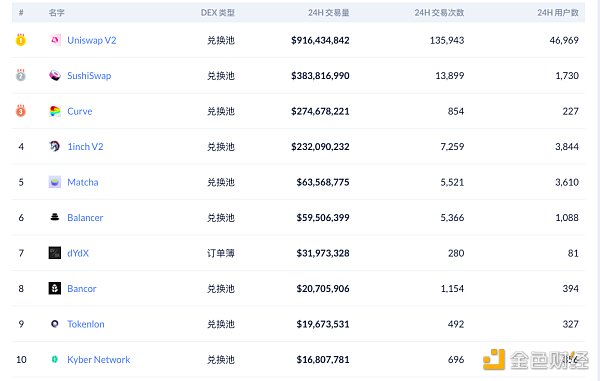Click the Bancor logo icon
Viewport: 600px width, 381px height.
coord(55,288)
